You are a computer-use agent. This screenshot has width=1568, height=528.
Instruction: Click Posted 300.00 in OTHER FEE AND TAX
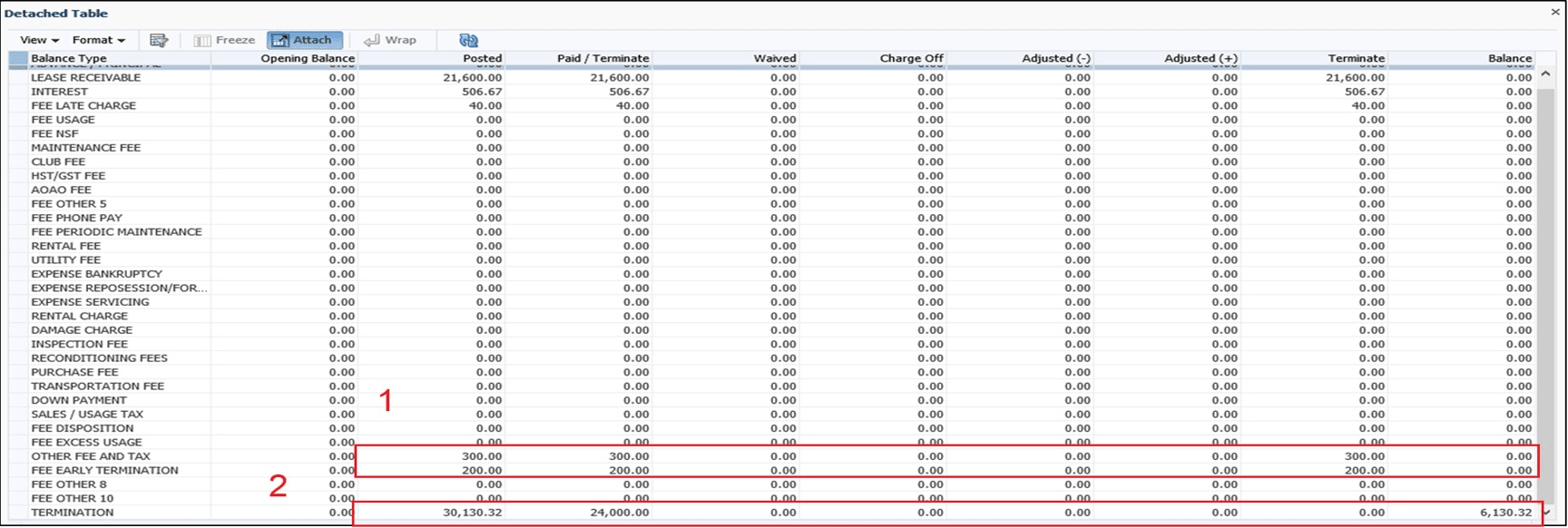click(x=482, y=457)
